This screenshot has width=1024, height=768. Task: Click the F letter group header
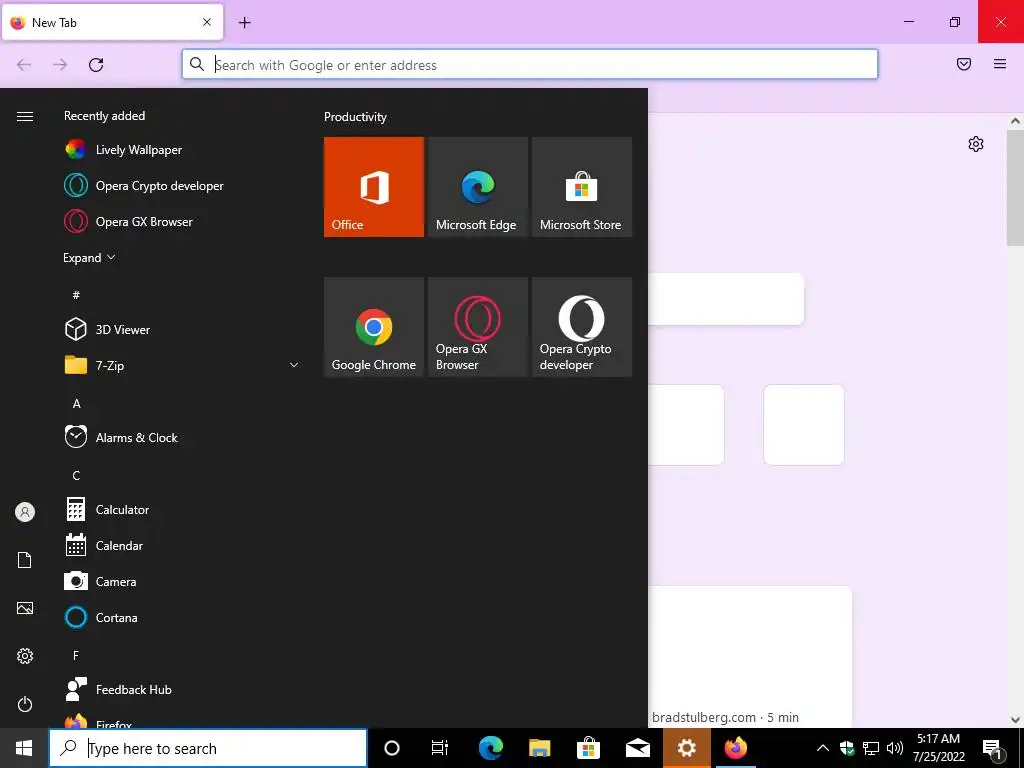[x=76, y=655]
